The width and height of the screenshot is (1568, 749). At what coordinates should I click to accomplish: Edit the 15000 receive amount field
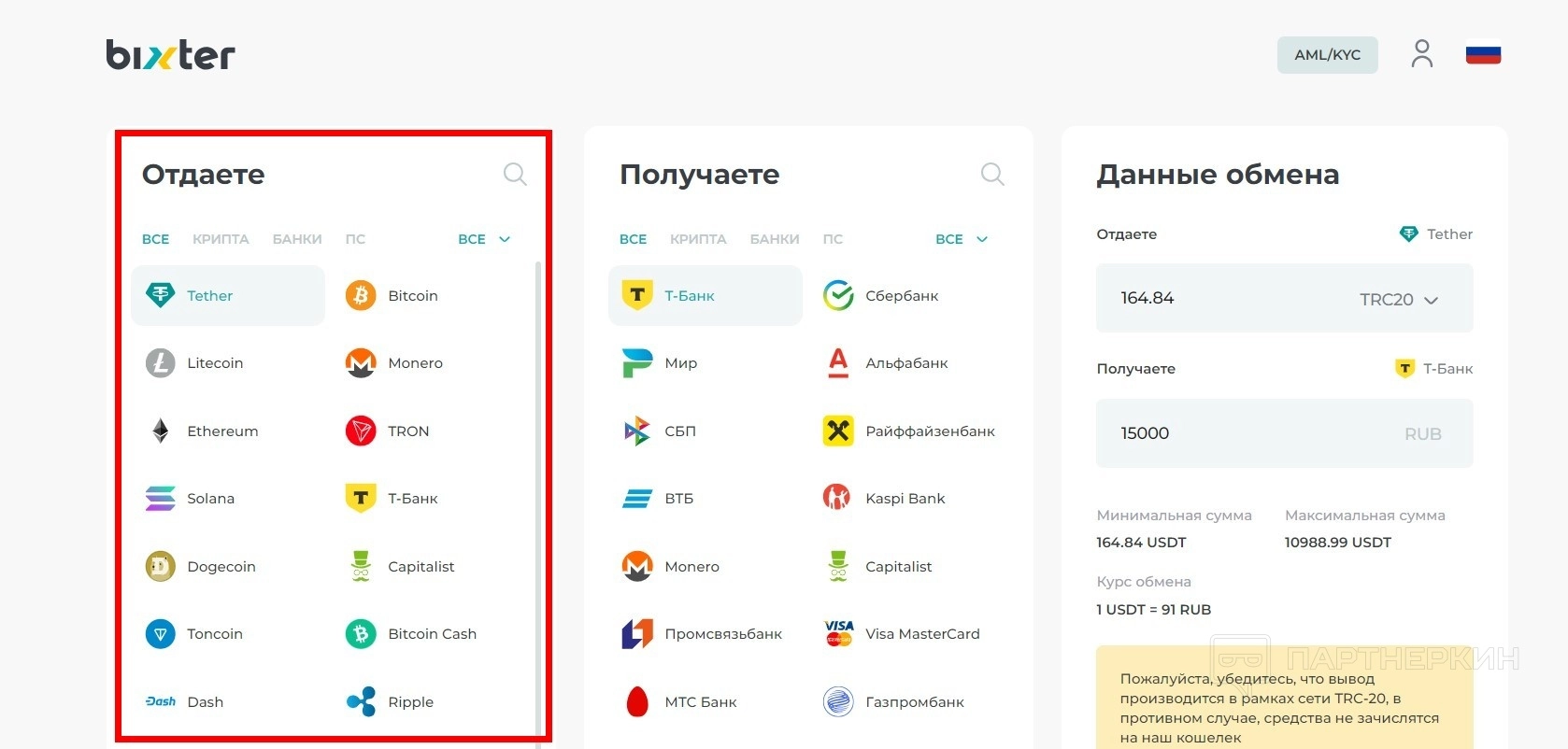[1285, 433]
